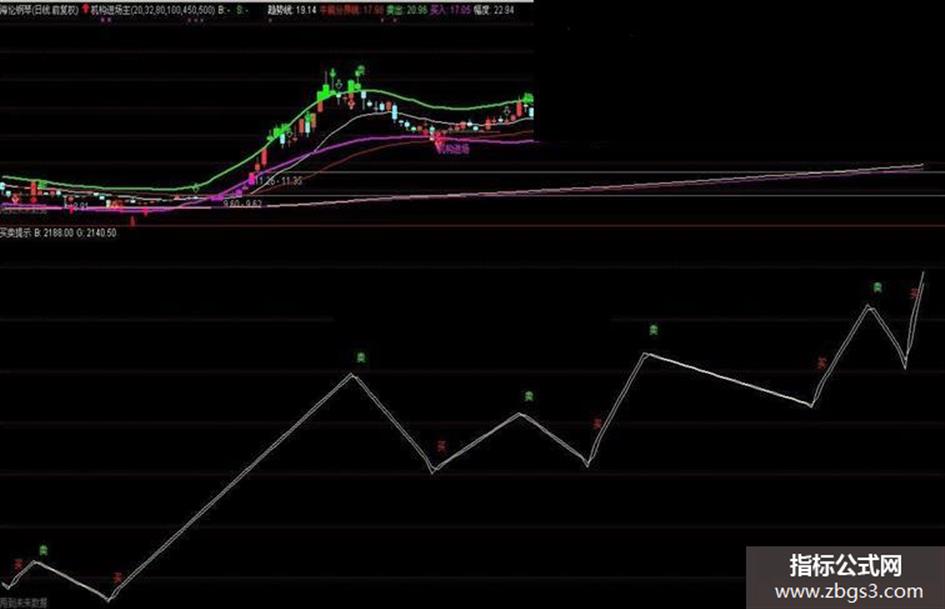Click the earliest red 买 marker on the zigzag

tap(19, 564)
